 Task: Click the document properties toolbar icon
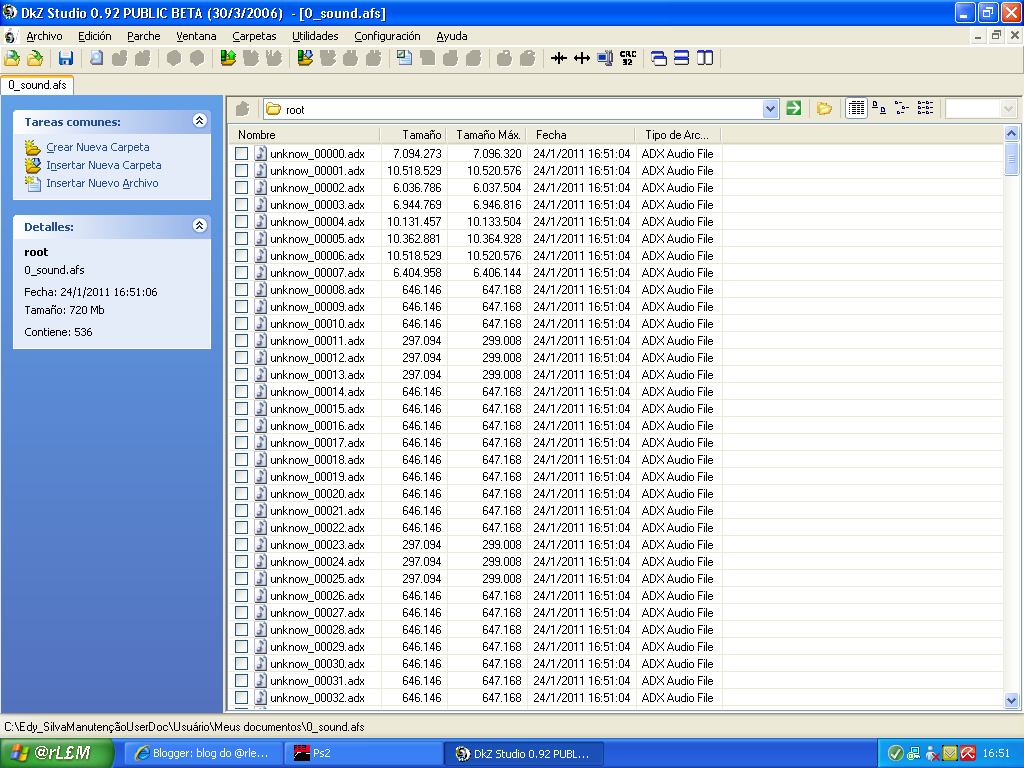(404, 58)
